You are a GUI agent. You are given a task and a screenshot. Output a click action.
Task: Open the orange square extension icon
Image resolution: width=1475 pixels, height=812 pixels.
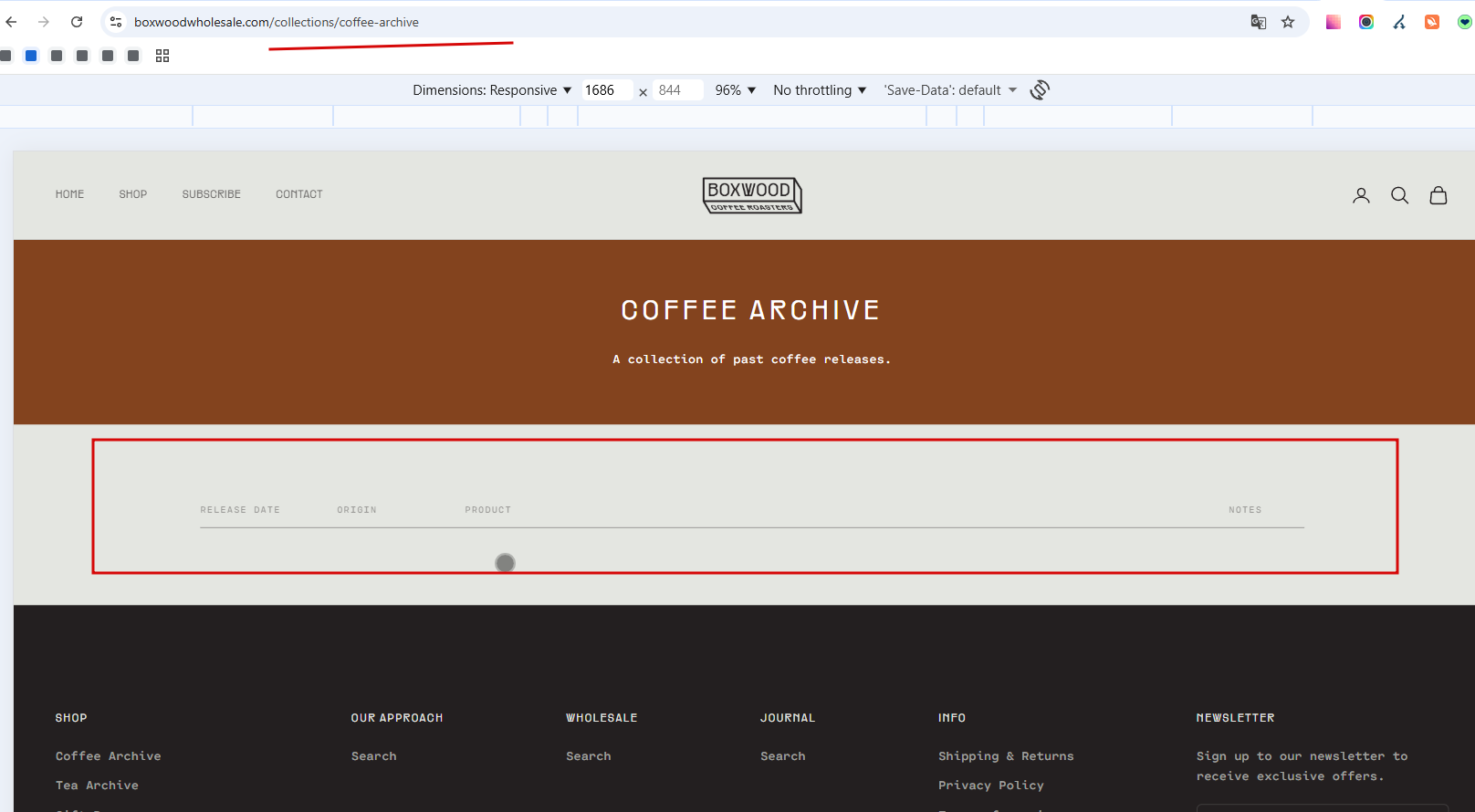point(1432,22)
